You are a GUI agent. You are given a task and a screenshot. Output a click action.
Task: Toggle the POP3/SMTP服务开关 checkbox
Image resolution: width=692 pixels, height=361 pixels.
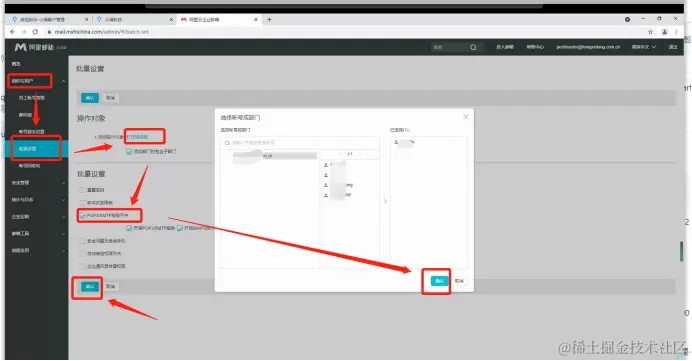(x=83, y=215)
